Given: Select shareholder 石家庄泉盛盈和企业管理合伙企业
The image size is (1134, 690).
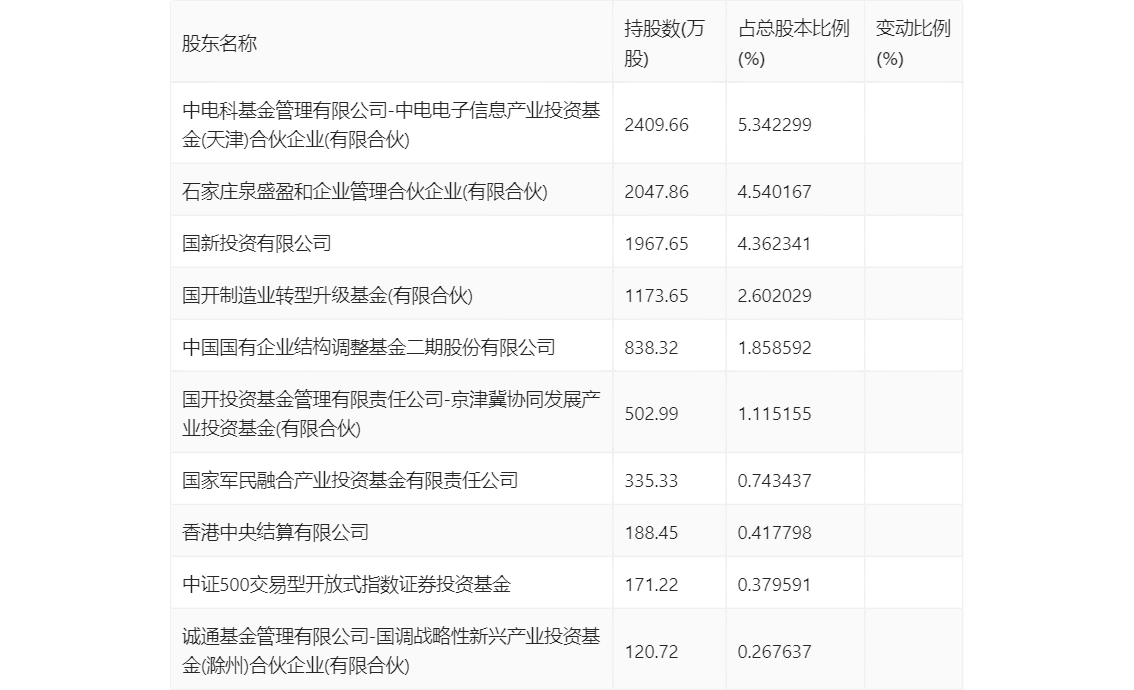Looking at the screenshot, I should 364,191.
